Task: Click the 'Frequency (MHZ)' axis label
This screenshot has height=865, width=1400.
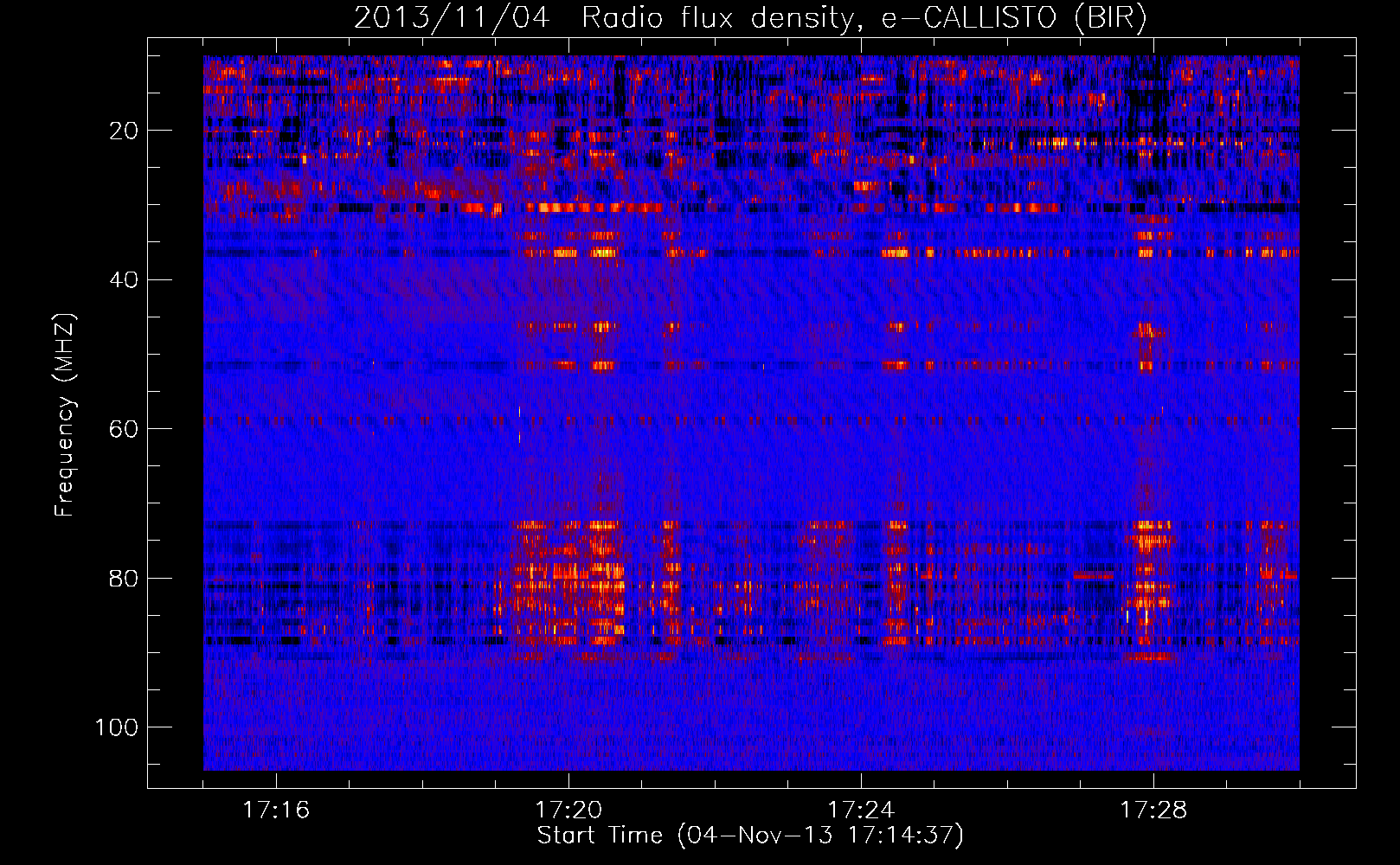Action: [65, 415]
